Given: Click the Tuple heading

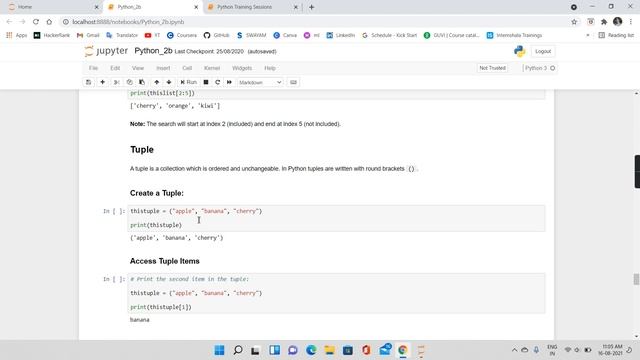Looking at the screenshot, I should [142, 149].
